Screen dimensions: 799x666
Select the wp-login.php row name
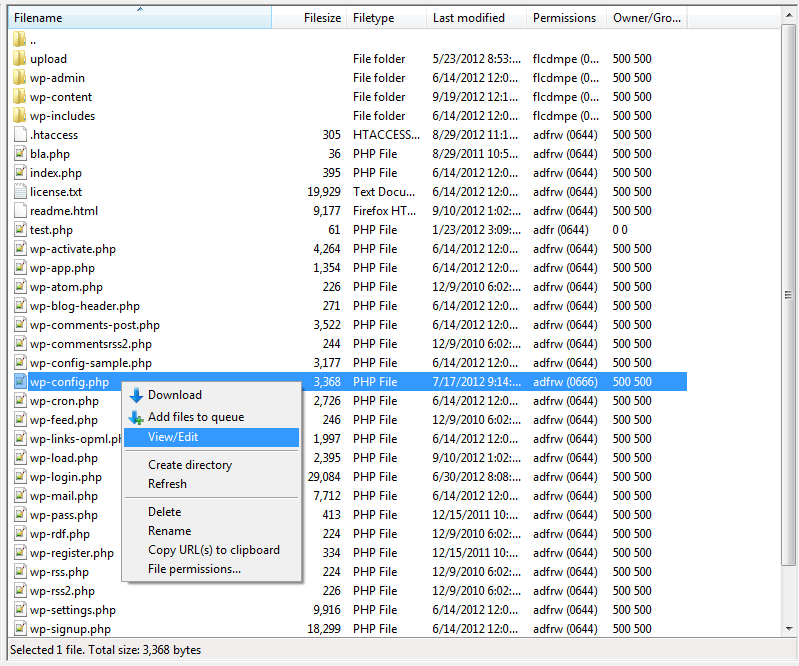66,477
